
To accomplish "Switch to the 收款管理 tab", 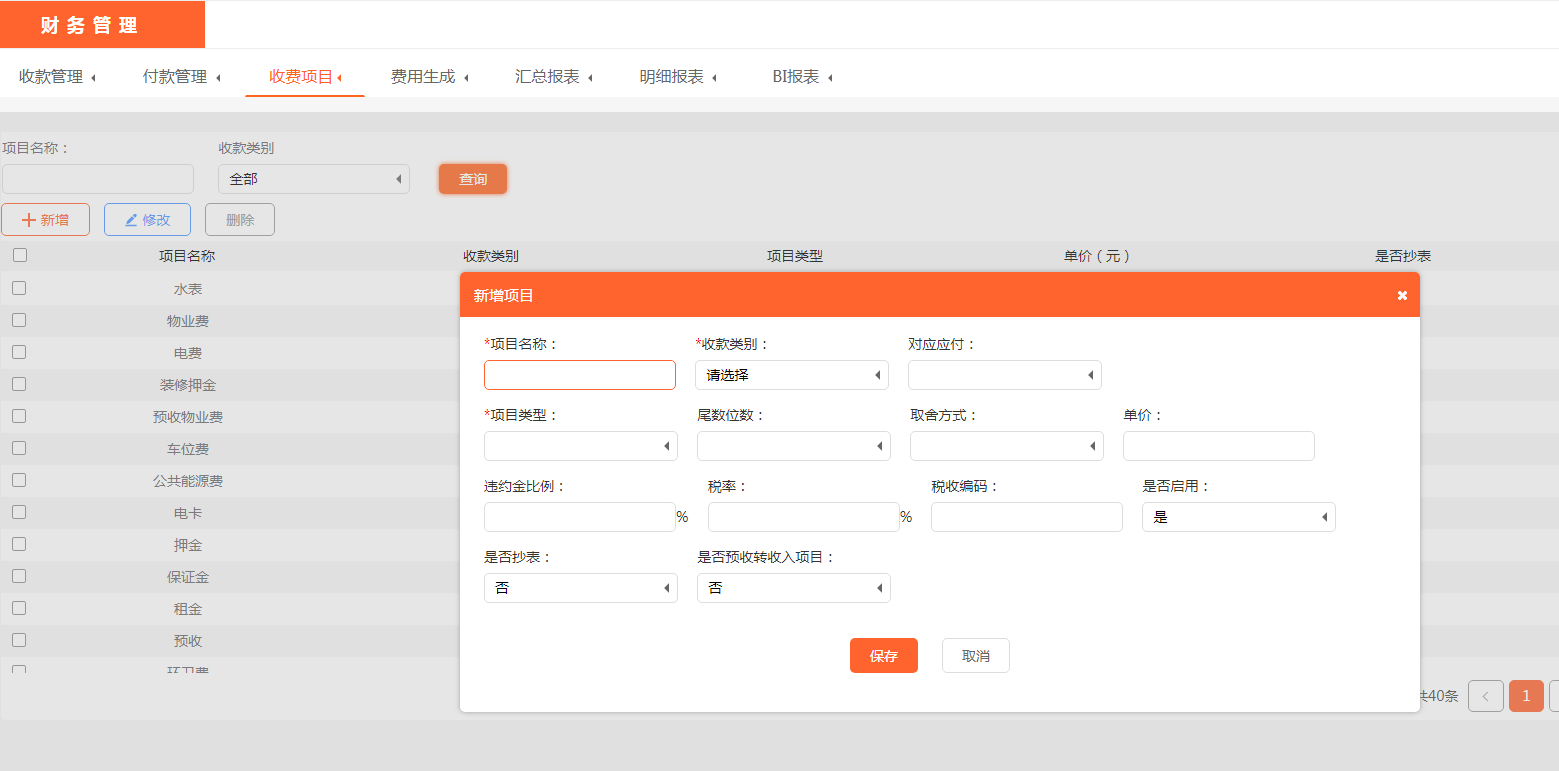I will 57,77.
